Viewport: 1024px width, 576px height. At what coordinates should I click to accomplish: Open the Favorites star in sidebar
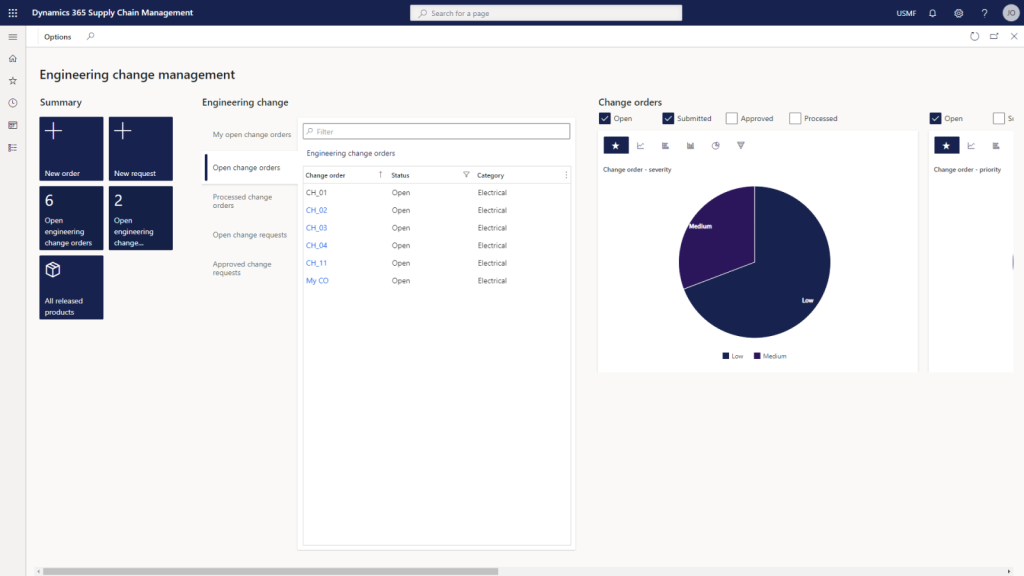(x=13, y=80)
